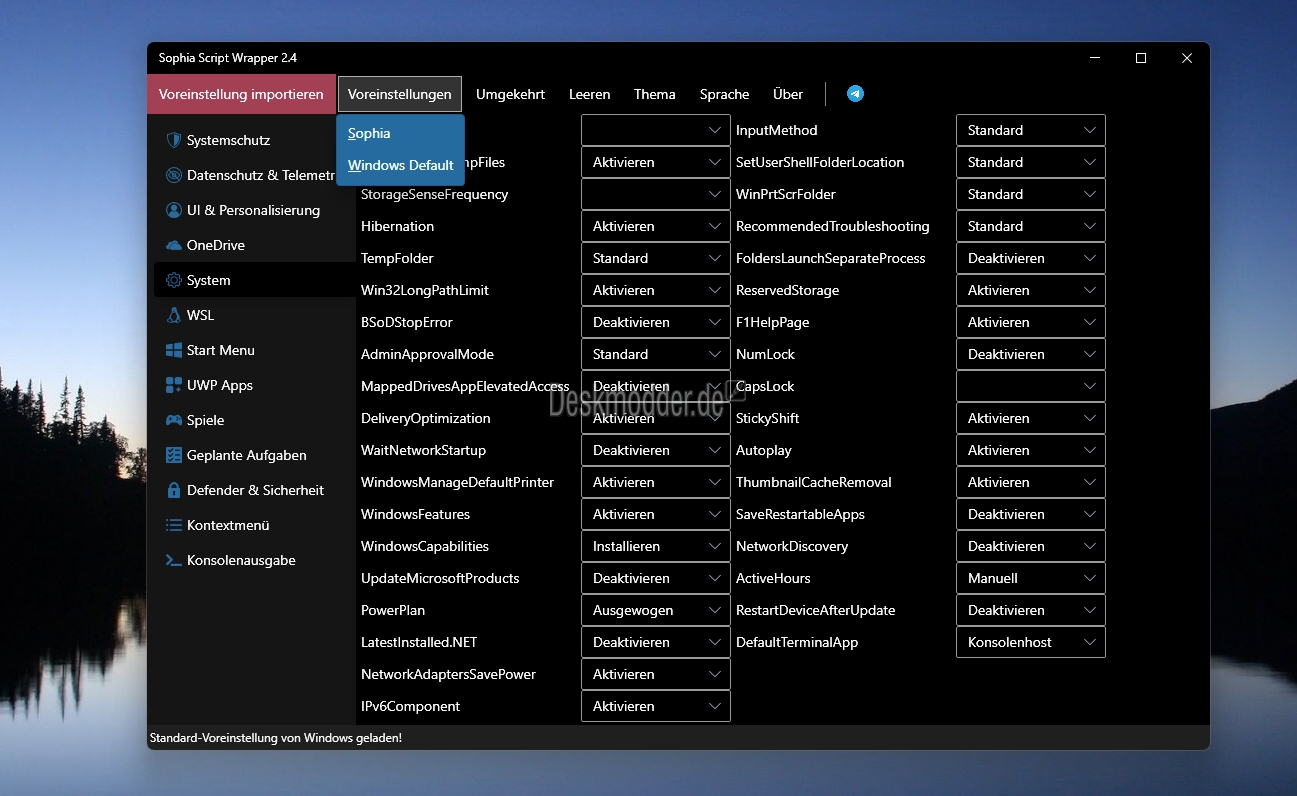Viewport: 1297px width, 796px height.
Task: Choose the Sophia preset from the dropdown menu
Action: 401,133
